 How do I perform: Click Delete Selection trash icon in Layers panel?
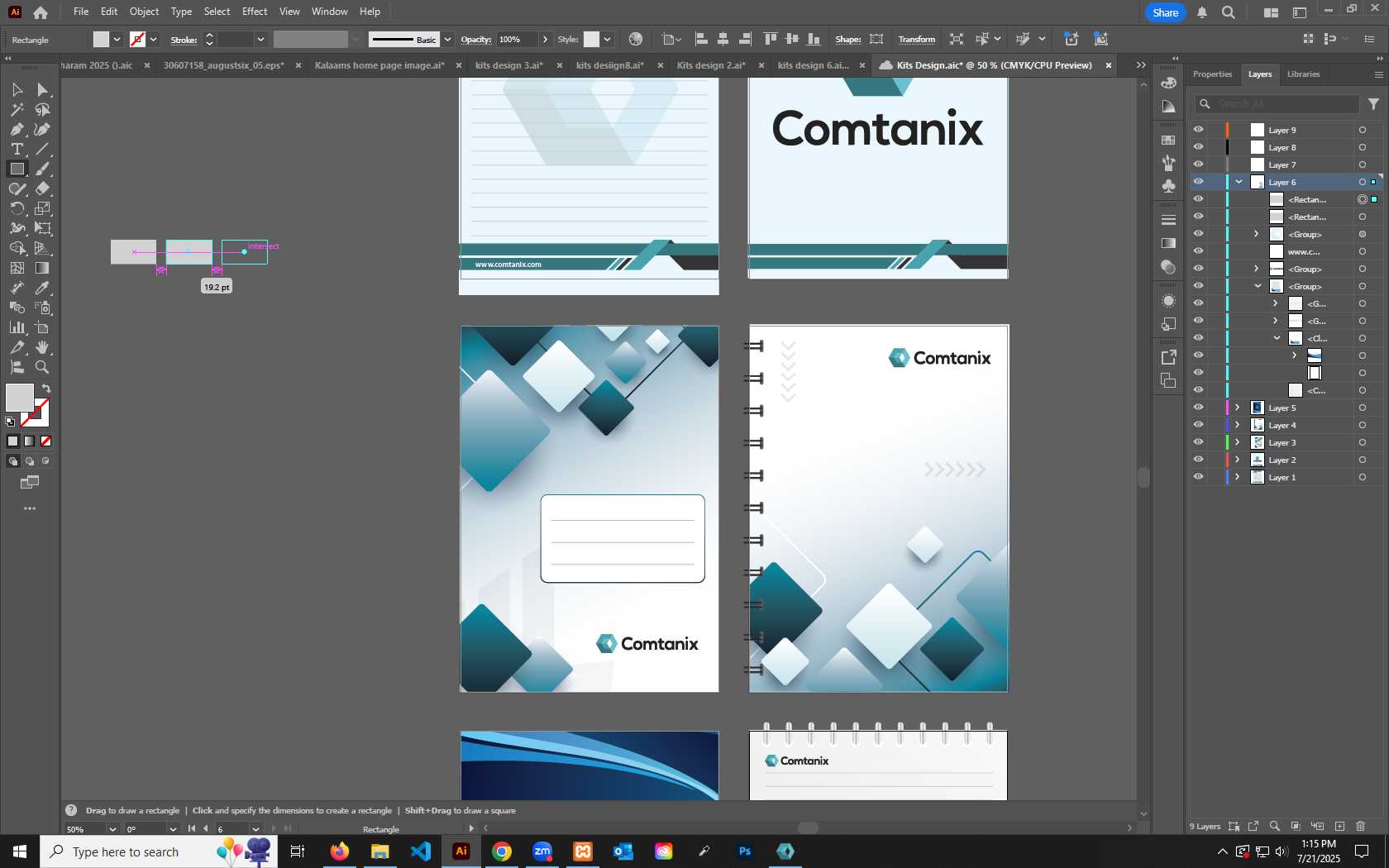tap(1361, 826)
